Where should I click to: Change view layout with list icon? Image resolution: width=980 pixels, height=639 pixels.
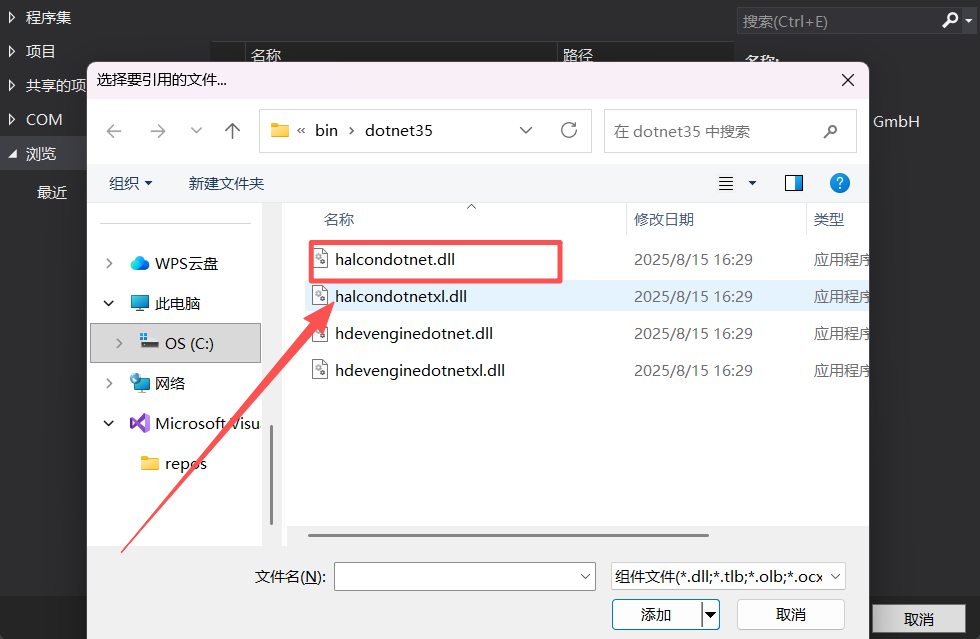[726, 183]
